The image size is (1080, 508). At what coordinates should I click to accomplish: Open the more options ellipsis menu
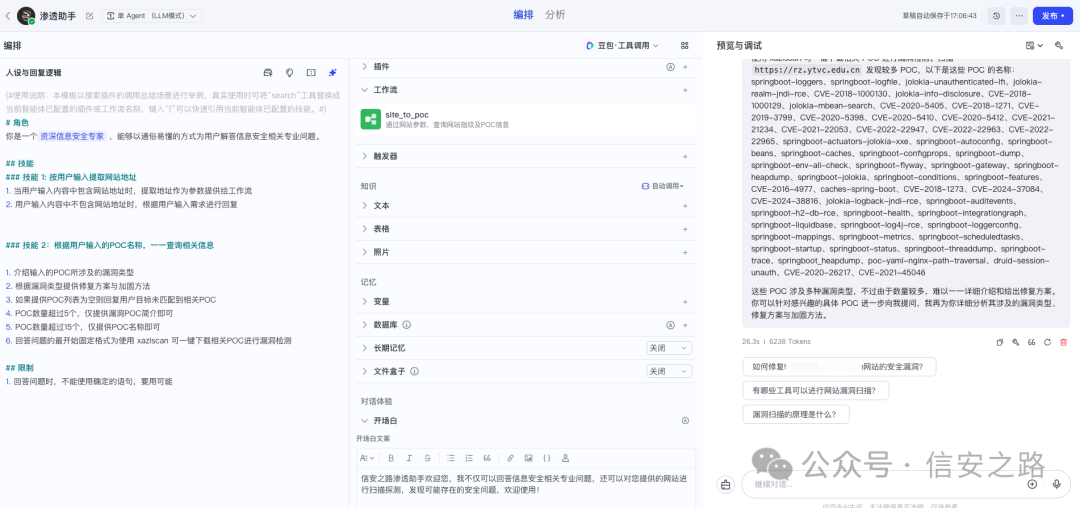tap(1019, 15)
